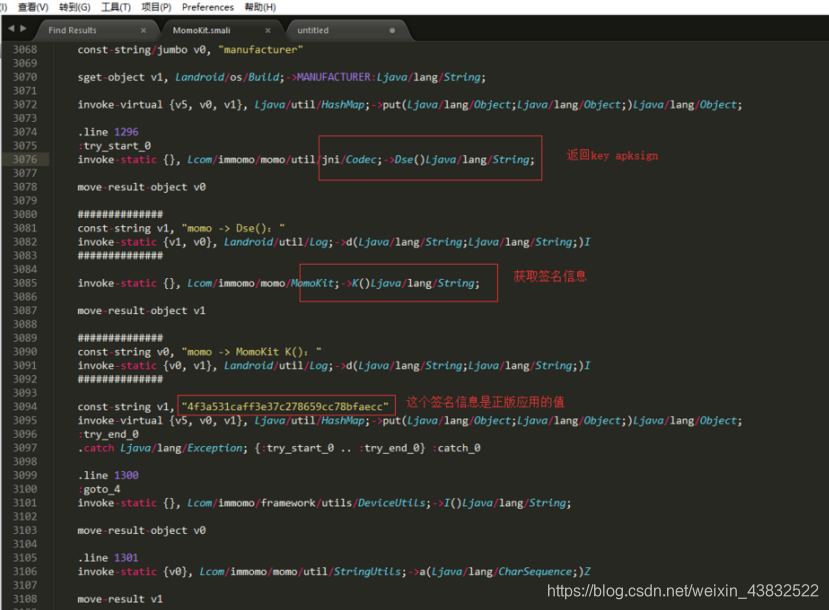
Task: Click the "momo -> Dse(): " string
Action: [233, 228]
